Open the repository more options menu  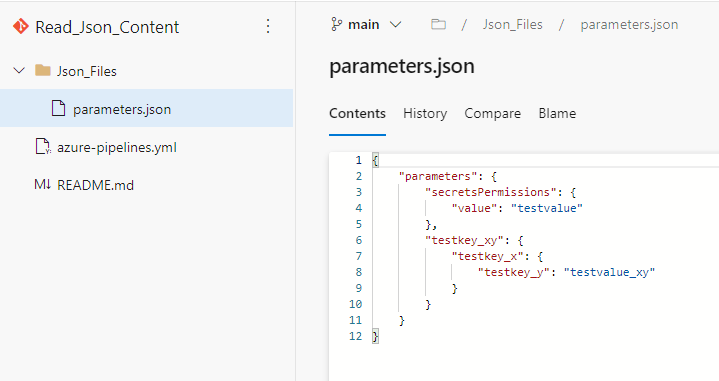point(268,27)
